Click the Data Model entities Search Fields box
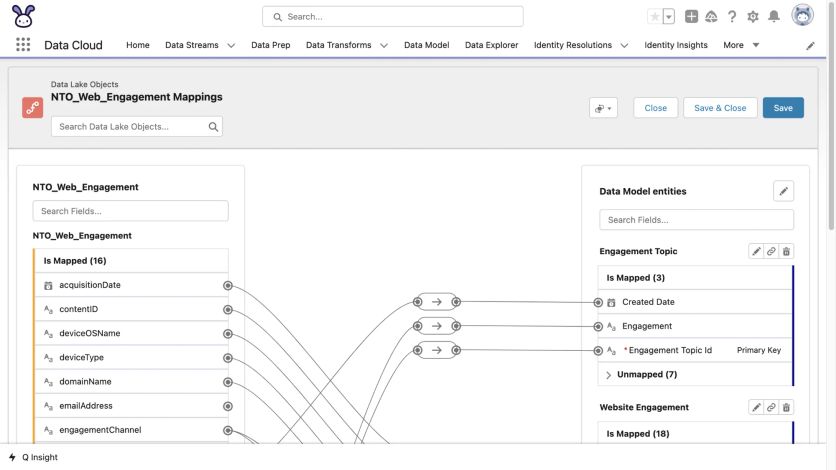Image resolution: width=836 pixels, height=470 pixels. point(696,220)
